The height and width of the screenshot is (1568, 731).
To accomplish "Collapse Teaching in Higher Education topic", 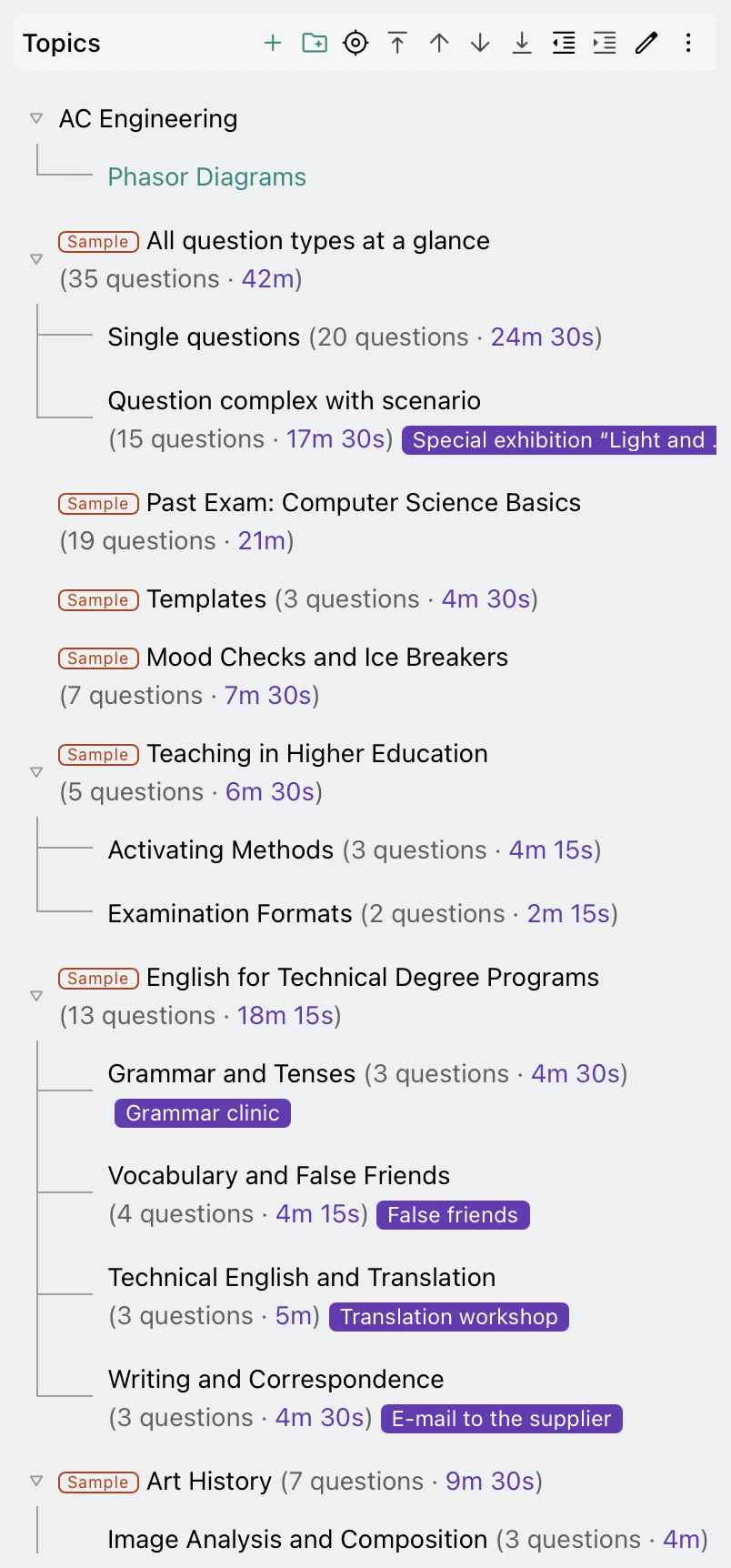I will [x=36, y=772].
